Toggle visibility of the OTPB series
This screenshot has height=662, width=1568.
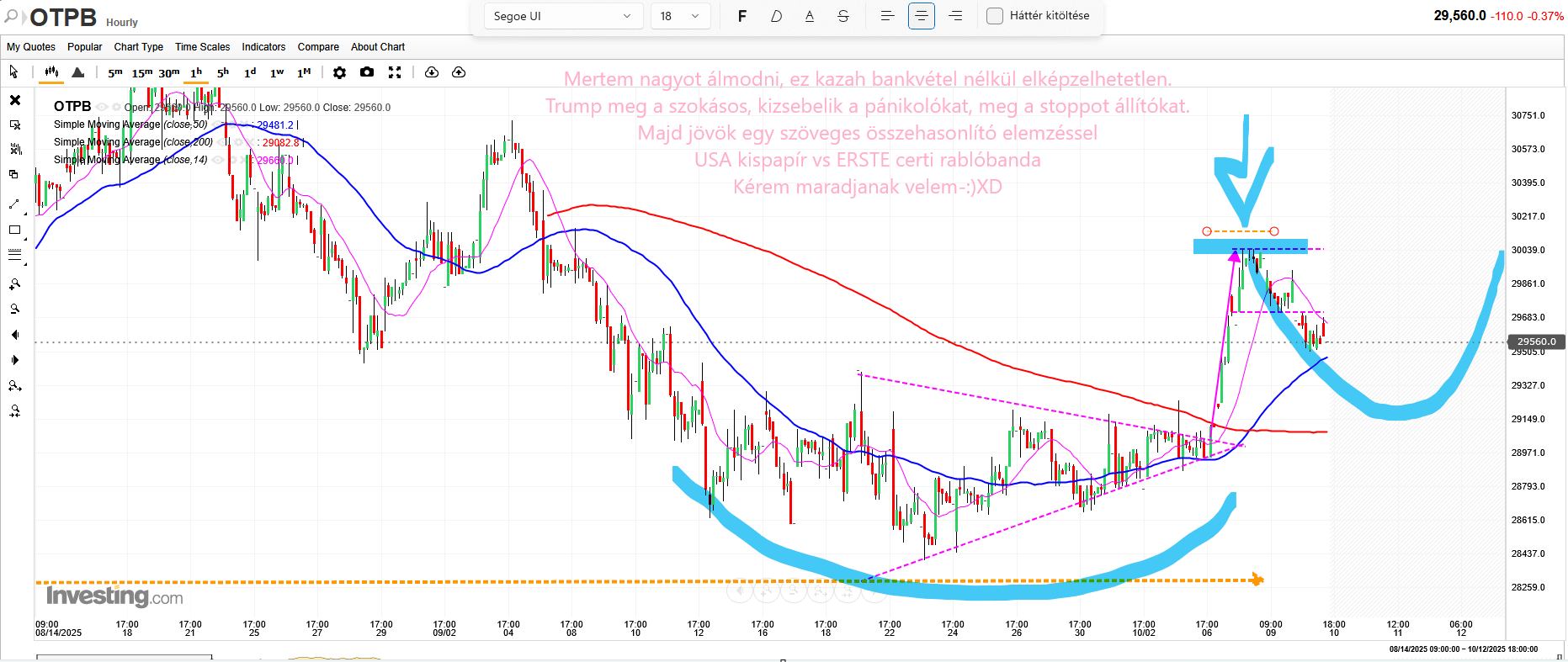[102, 107]
